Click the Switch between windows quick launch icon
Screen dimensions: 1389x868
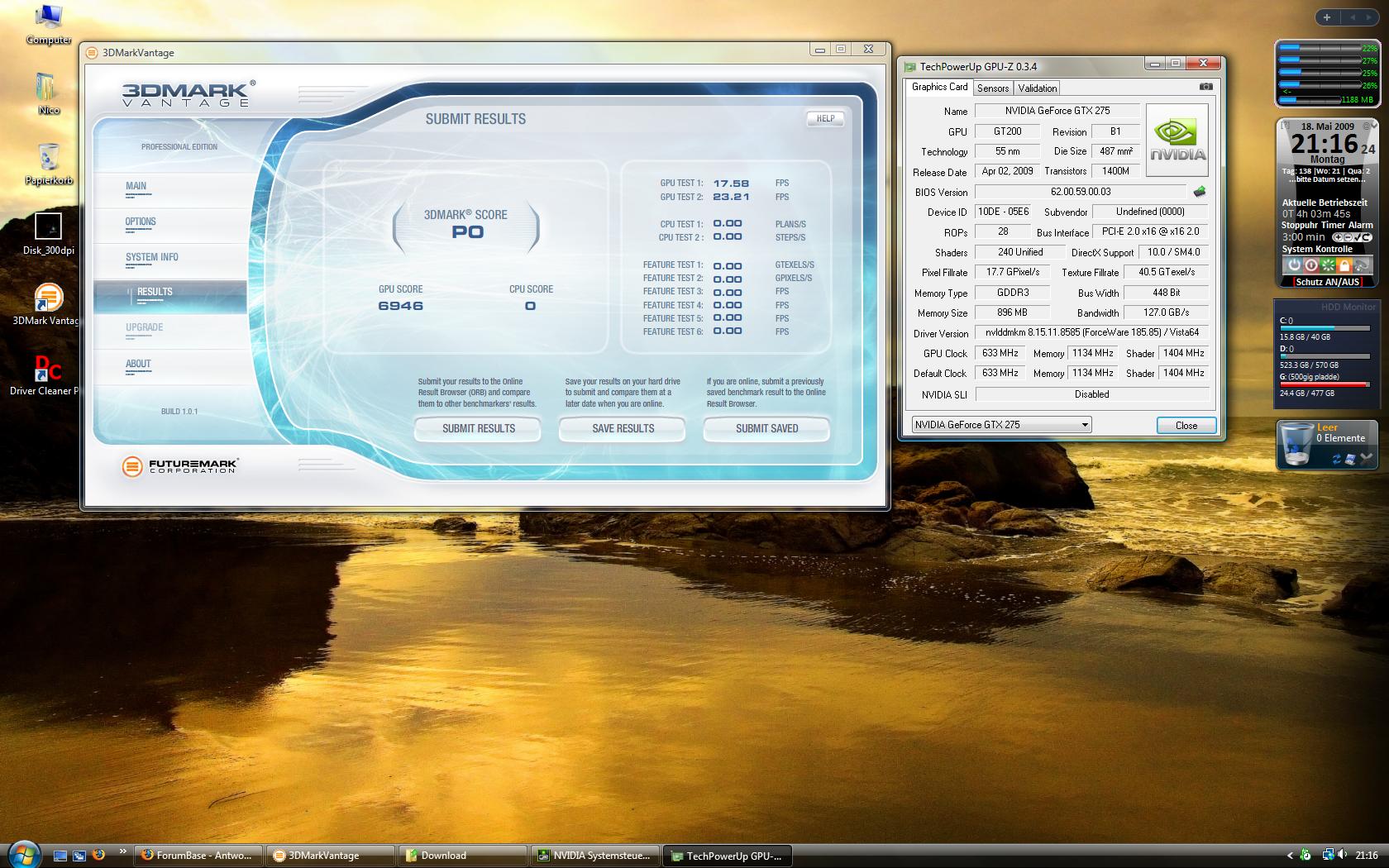click(79, 856)
